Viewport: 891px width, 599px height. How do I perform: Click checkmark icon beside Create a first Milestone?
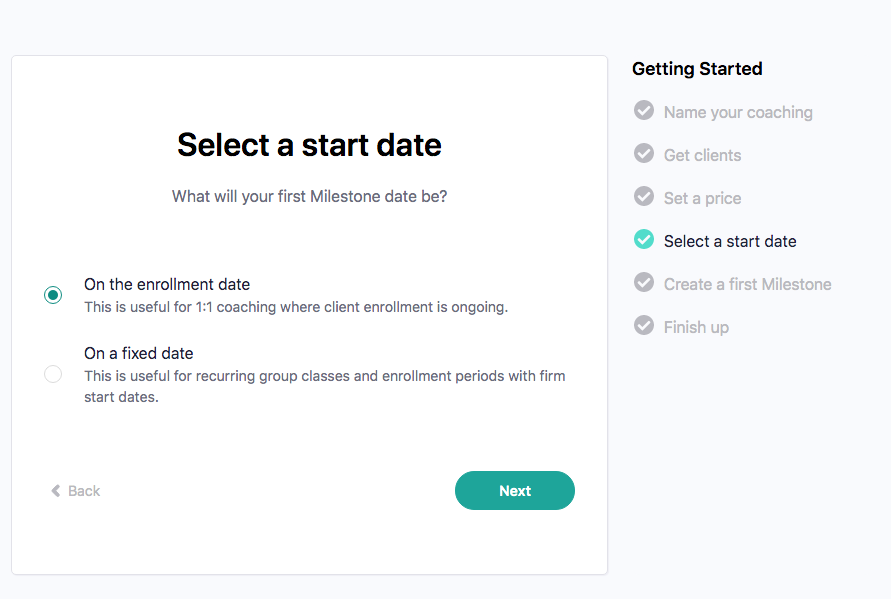pyautogui.click(x=644, y=283)
